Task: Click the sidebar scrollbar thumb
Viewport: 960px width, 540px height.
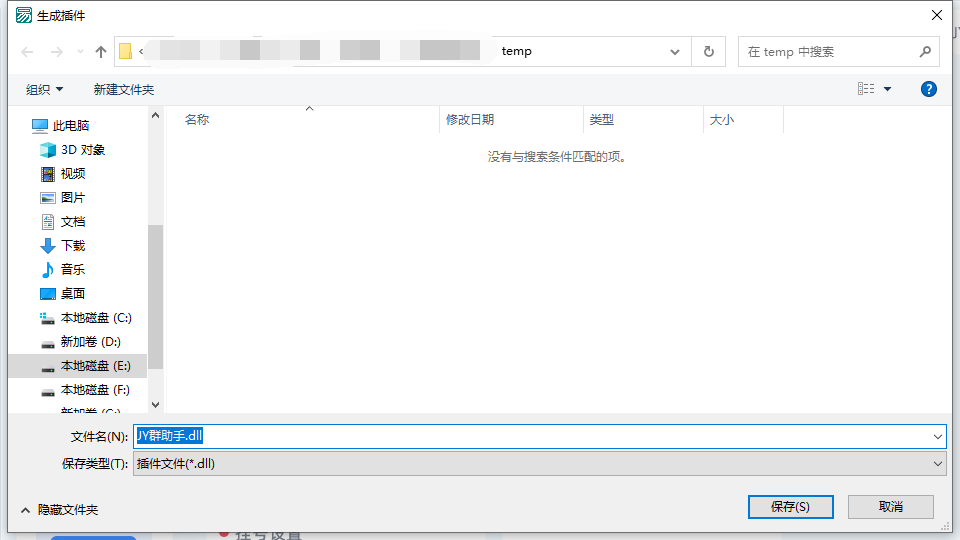Action: 156,297
